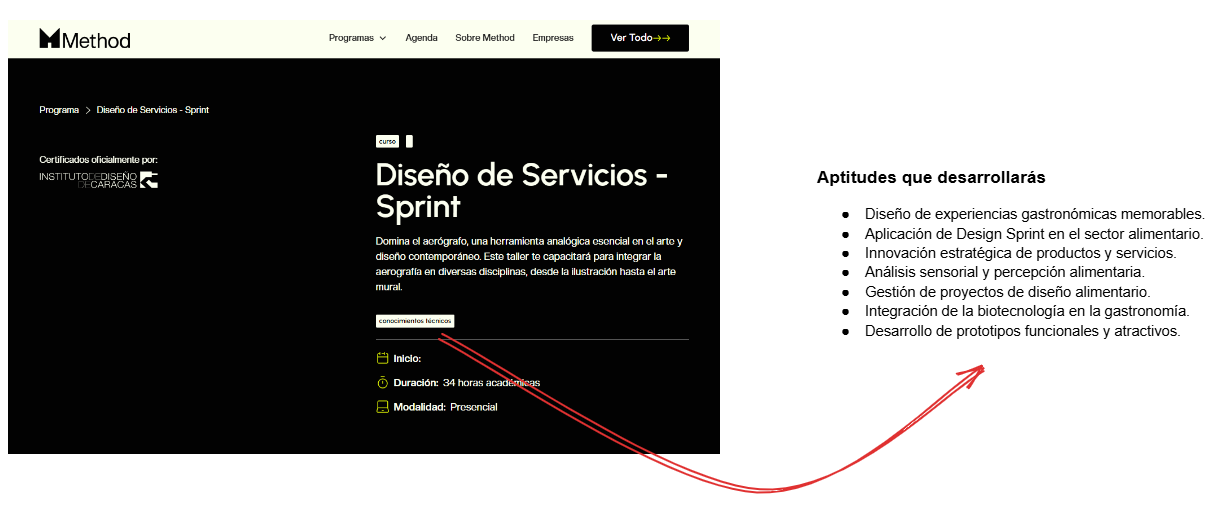Click the curso tag above the title
This screenshot has width=1221, height=506.
387,142
